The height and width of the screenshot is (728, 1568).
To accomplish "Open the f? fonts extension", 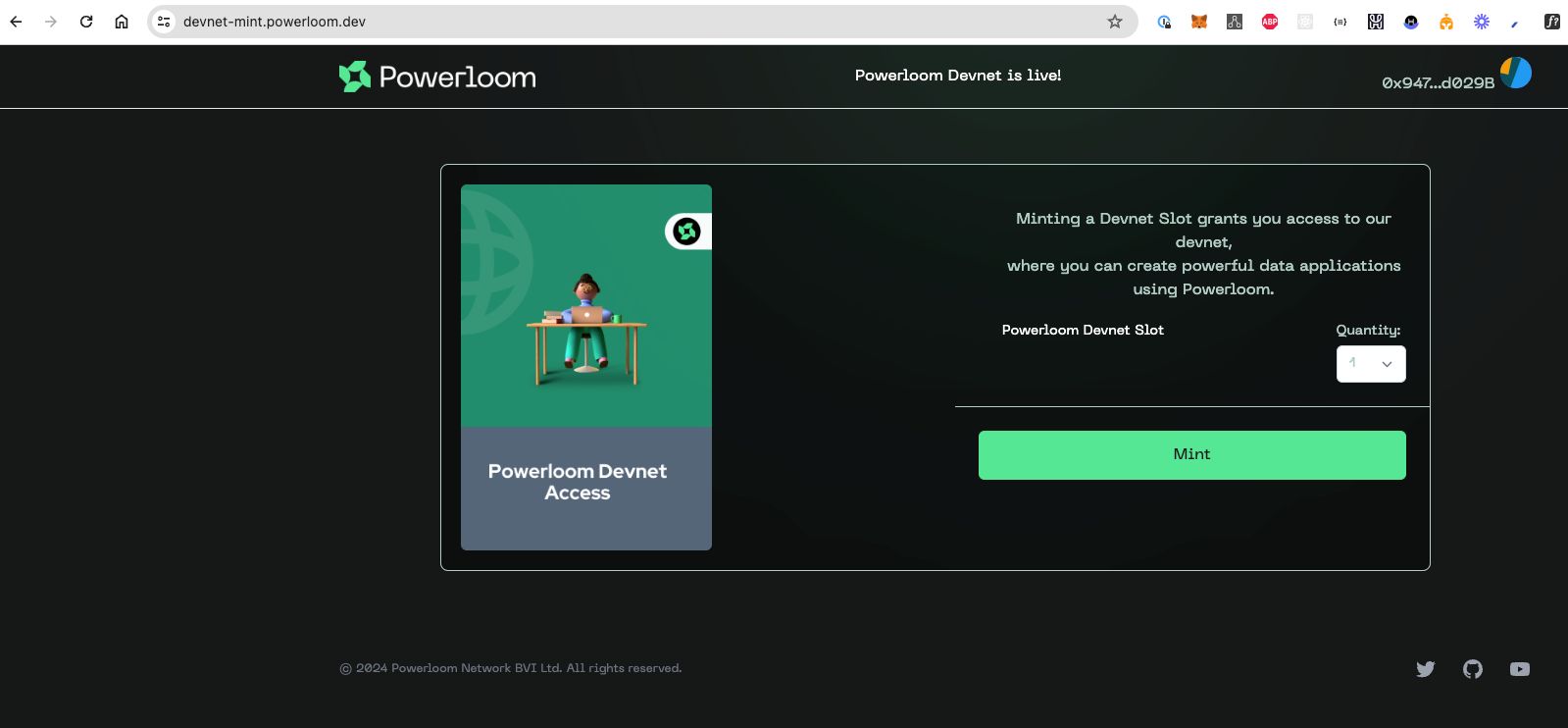I will click(x=1552, y=22).
